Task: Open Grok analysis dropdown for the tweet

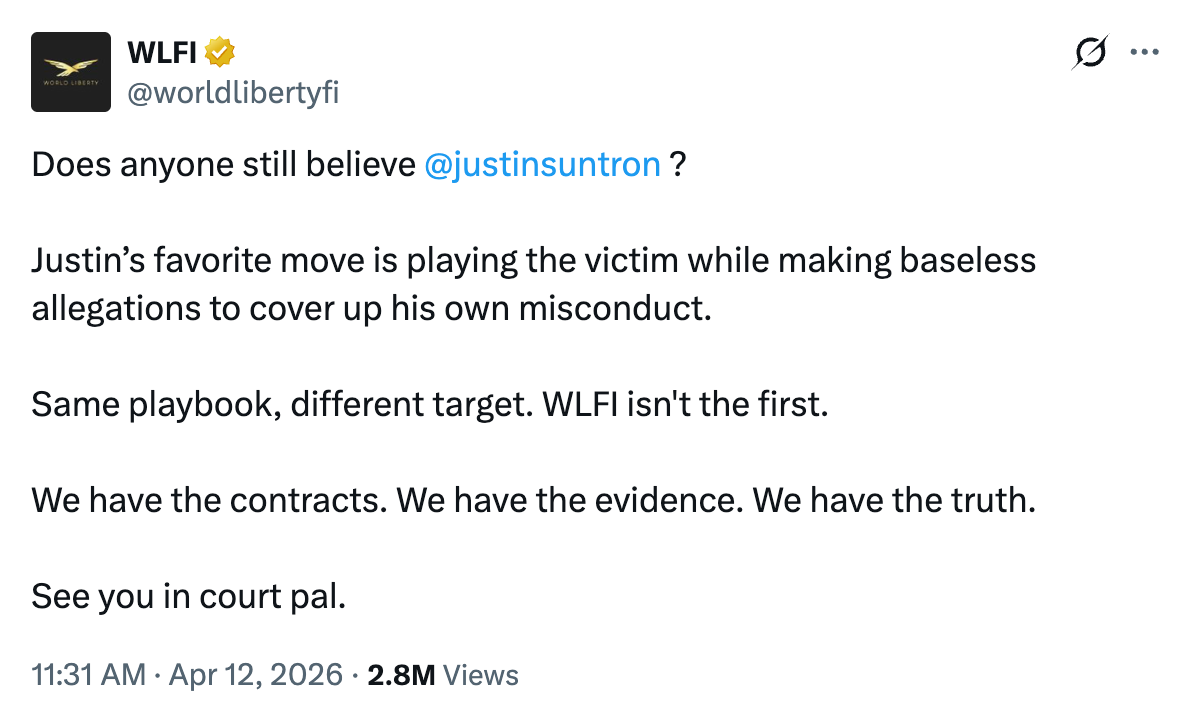Action: 1090,52
